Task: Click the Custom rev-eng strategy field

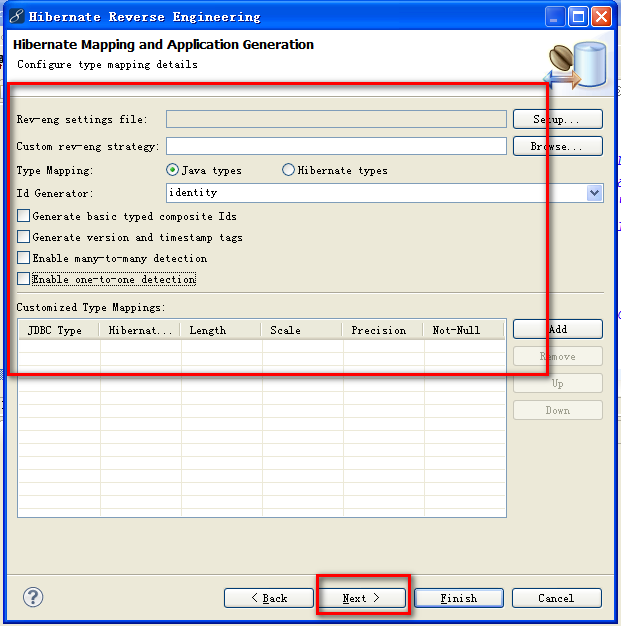Action: tap(336, 146)
